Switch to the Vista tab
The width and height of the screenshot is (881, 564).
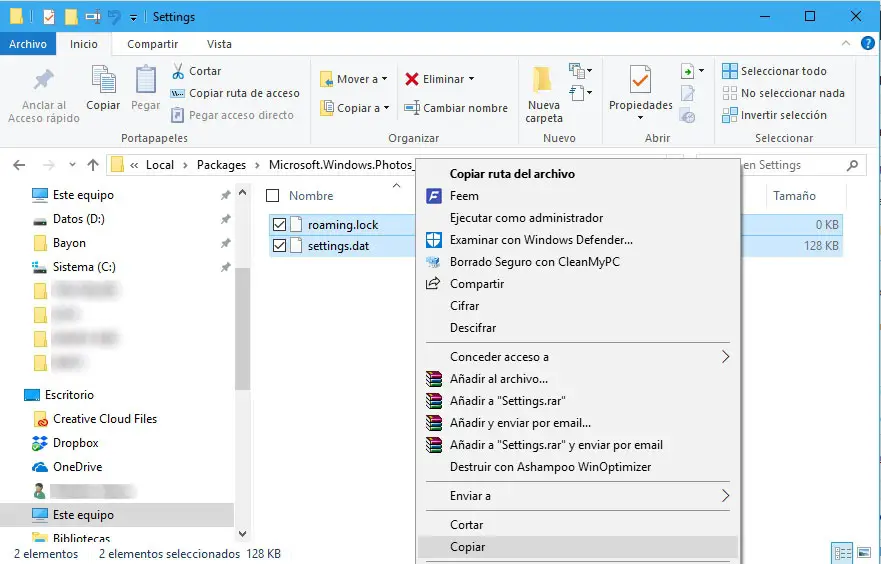219,44
